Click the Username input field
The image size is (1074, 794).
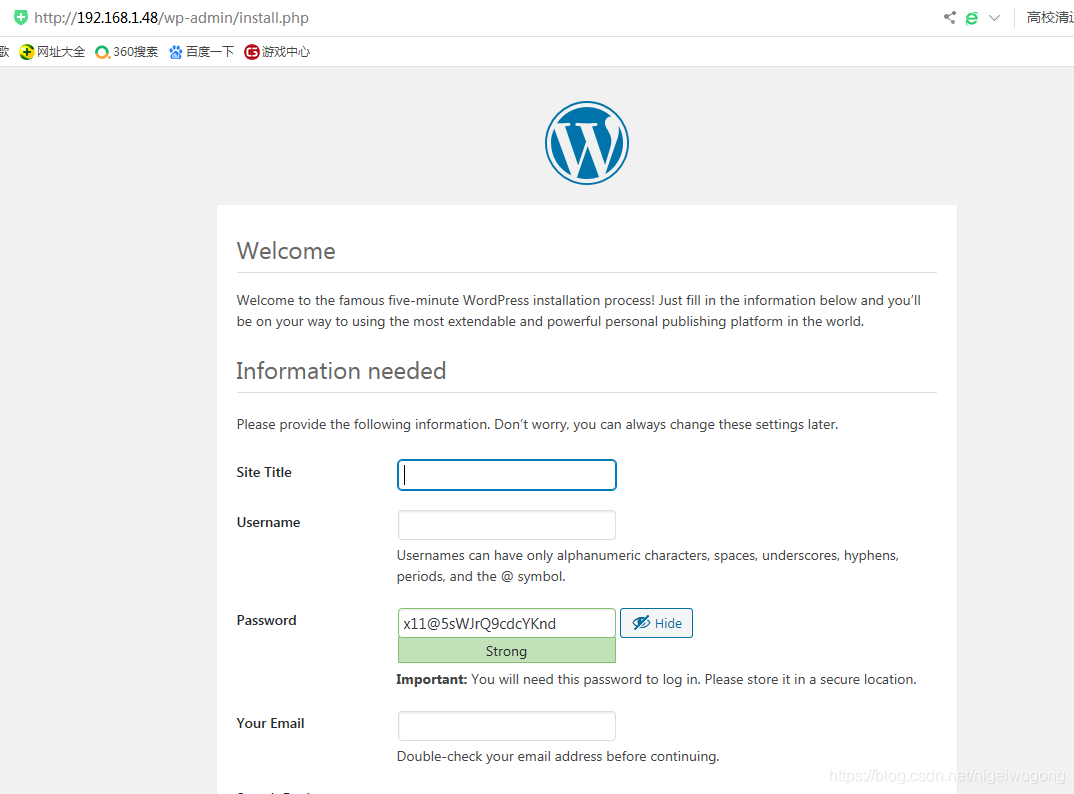pyautogui.click(x=507, y=525)
